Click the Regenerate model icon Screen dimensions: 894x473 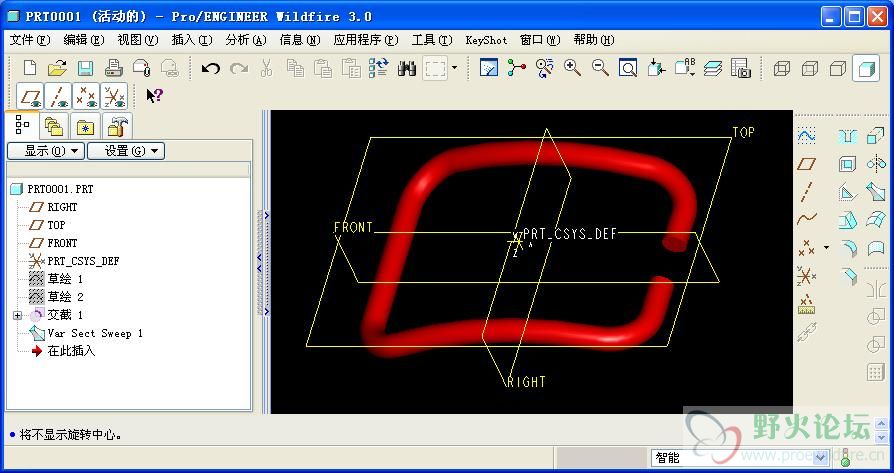[x=379, y=69]
